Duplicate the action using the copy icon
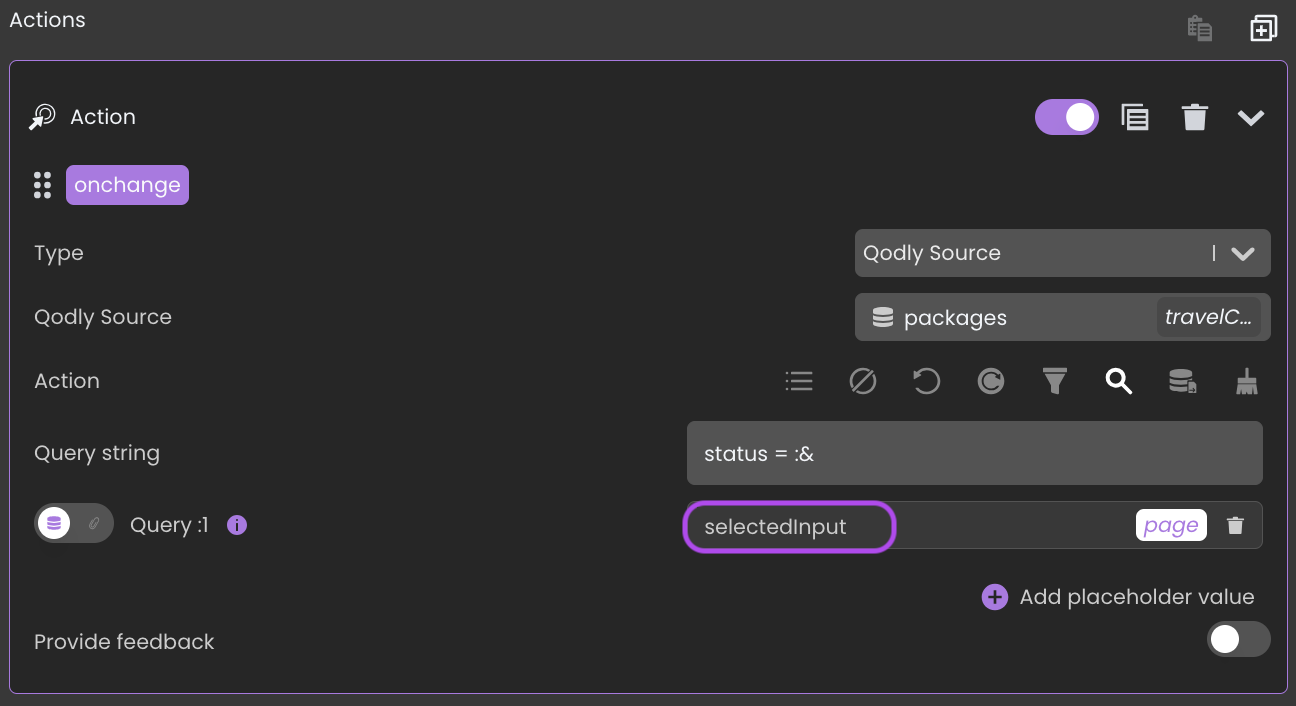Viewport: 1296px width, 706px height. [x=1134, y=117]
